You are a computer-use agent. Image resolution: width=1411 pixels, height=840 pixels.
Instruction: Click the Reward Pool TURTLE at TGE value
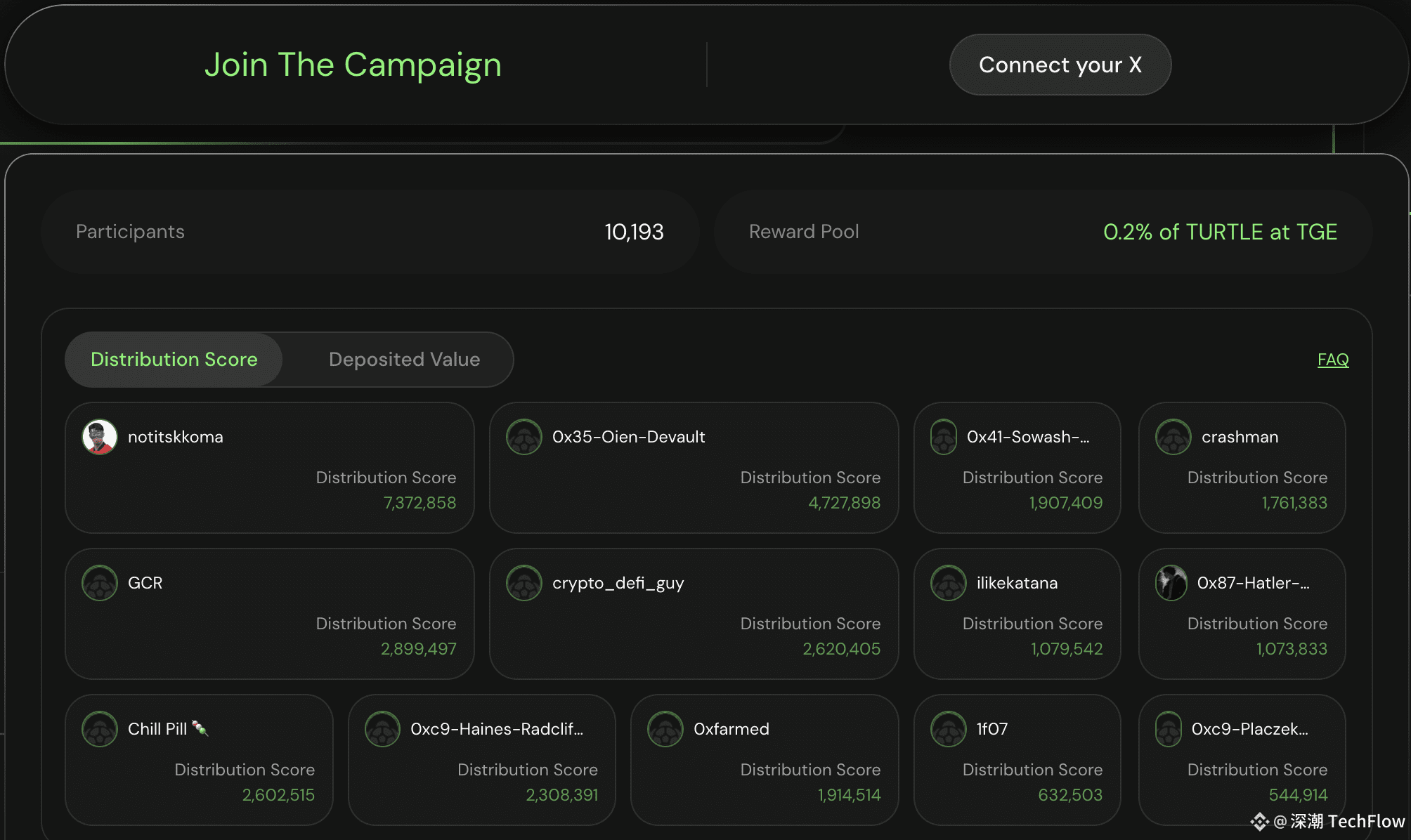pyautogui.click(x=1220, y=232)
